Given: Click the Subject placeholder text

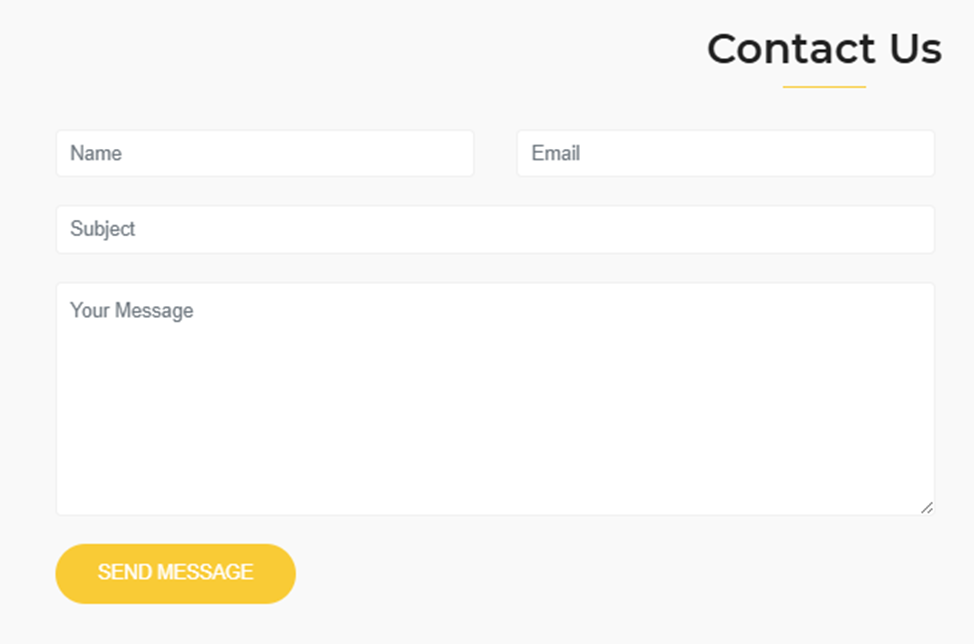Looking at the screenshot, I should click(x=103, y=229).
